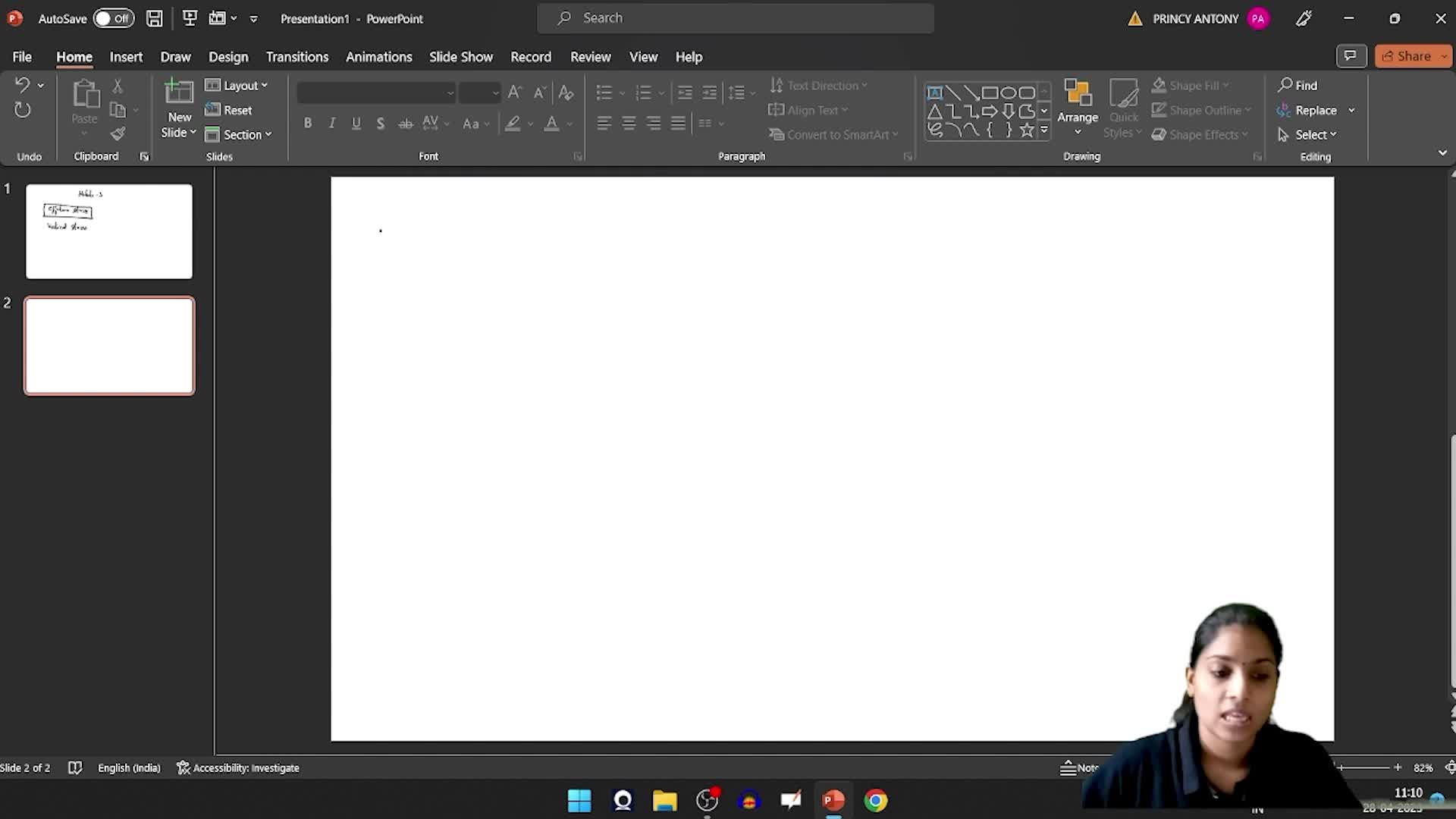
Task: Open the Select dropdown in Editing
Action: click(x=1307, y=134)
